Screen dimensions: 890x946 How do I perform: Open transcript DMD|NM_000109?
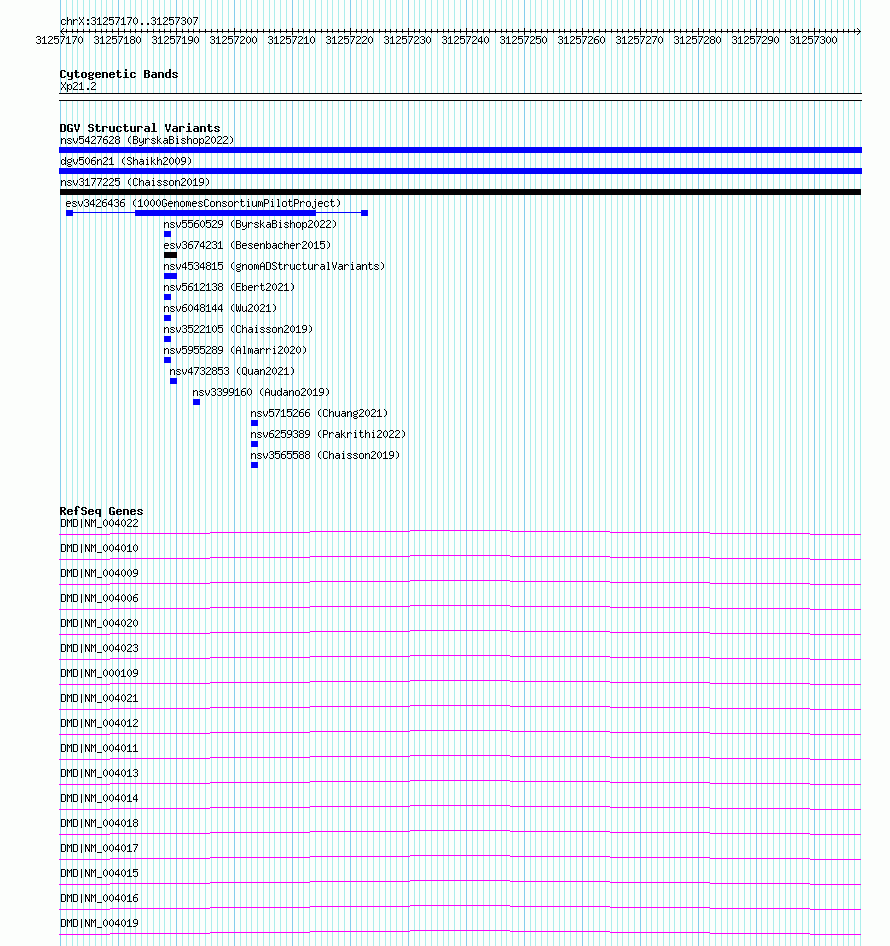(x=99, y=673)
